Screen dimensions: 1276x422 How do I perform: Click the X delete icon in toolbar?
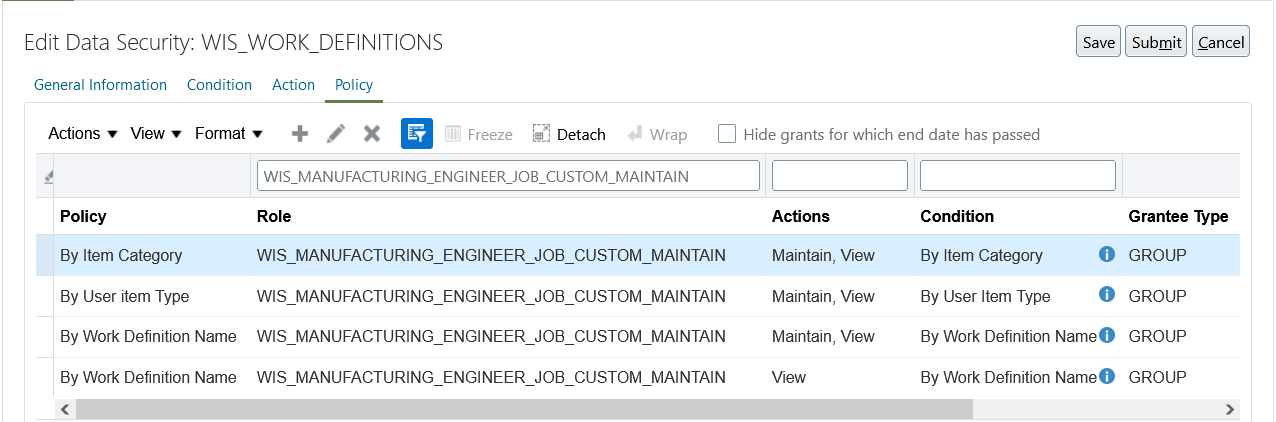(372, 134)
